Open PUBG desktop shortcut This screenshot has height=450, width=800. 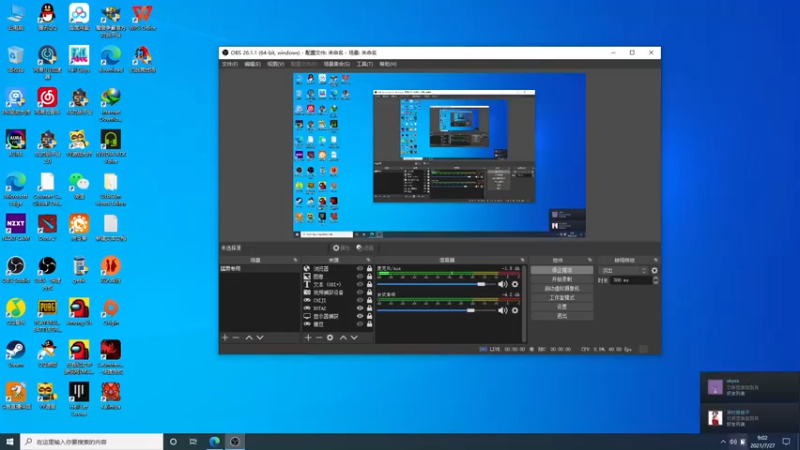47,315
